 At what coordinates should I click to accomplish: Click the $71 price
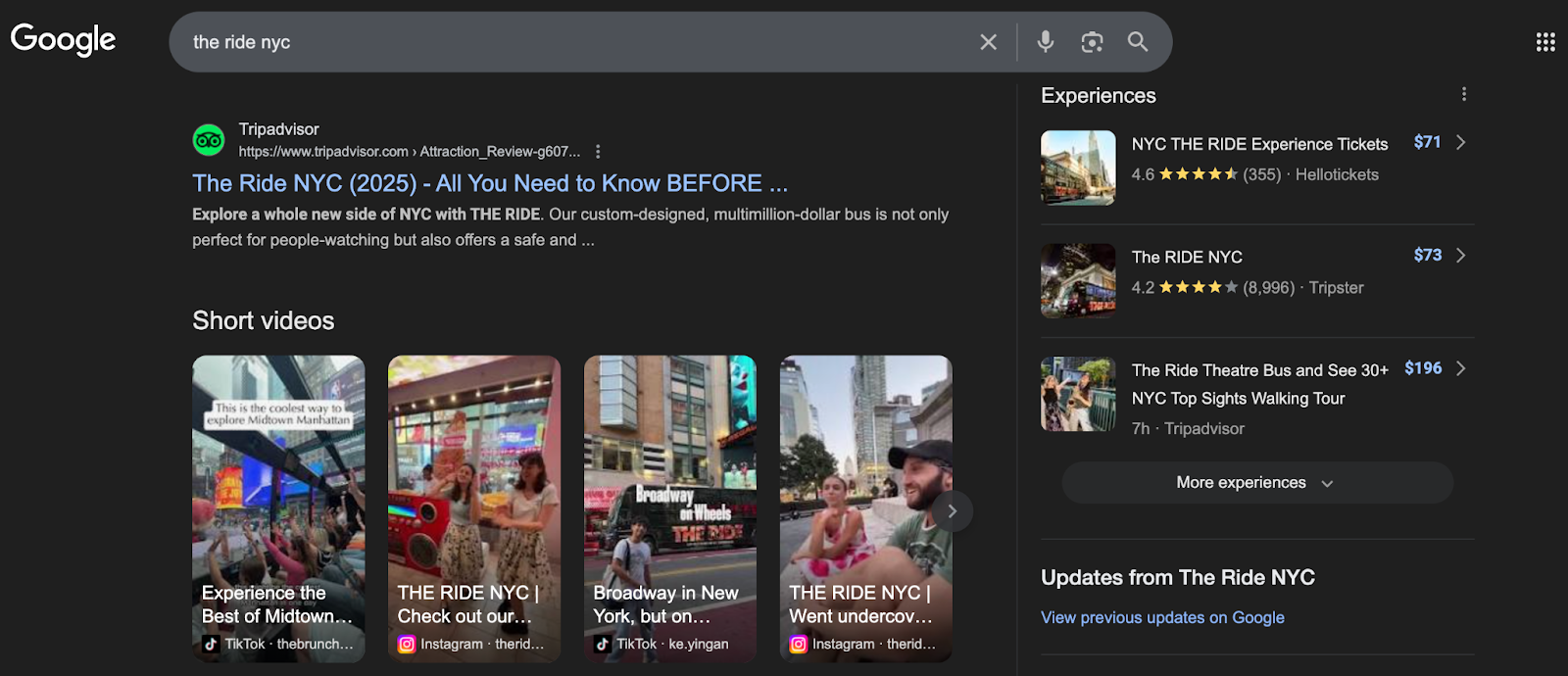pyautogui.click(x=1427, y=142)
